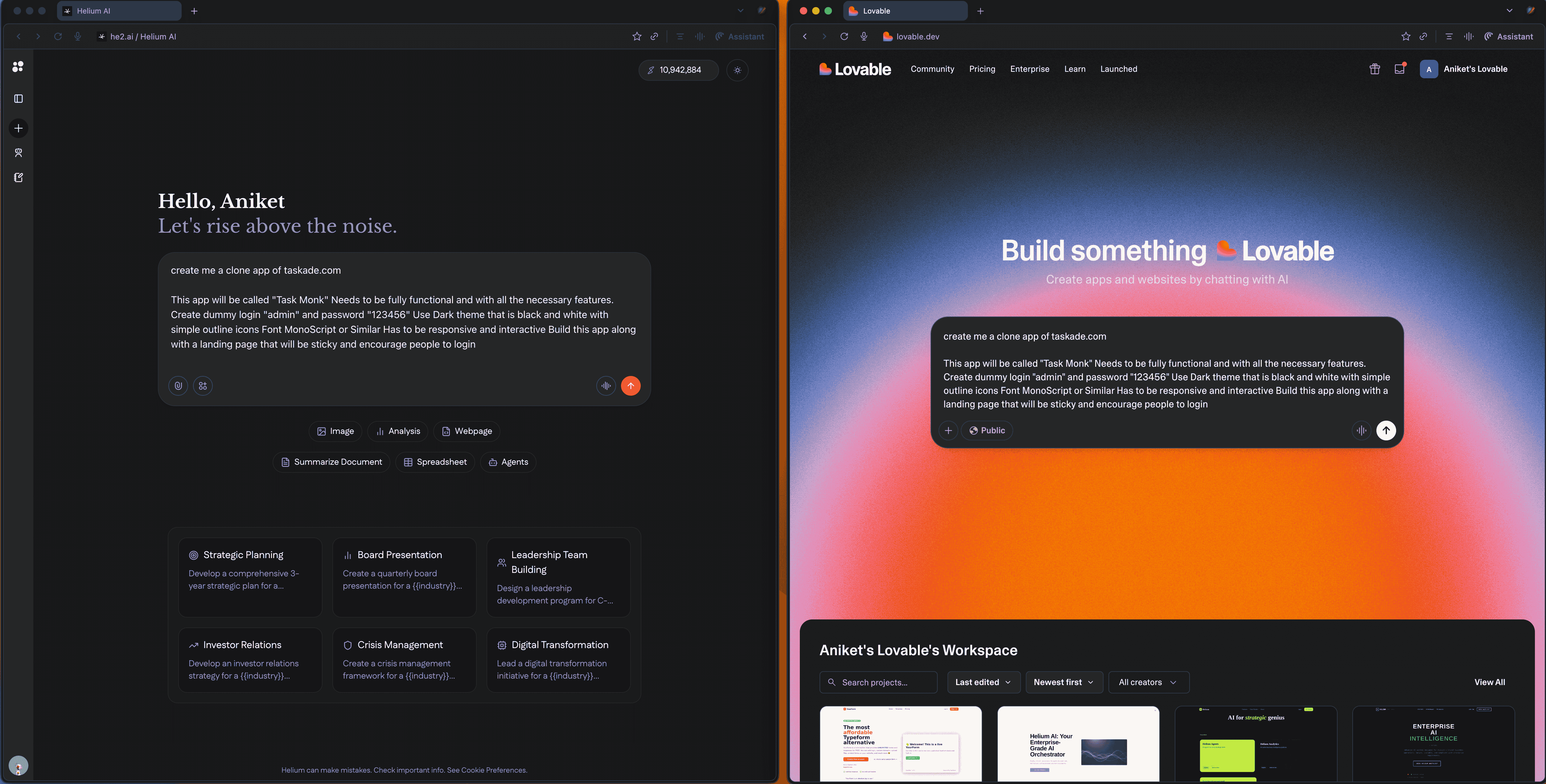Viewport: 1546px width, 784px height.
Task: Select the Image quick action chip
Action: coord(335,431)
